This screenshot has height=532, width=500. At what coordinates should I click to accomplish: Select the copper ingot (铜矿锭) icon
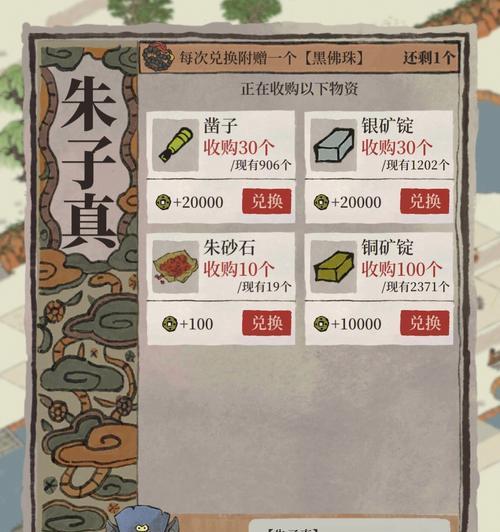click(333, 267)
